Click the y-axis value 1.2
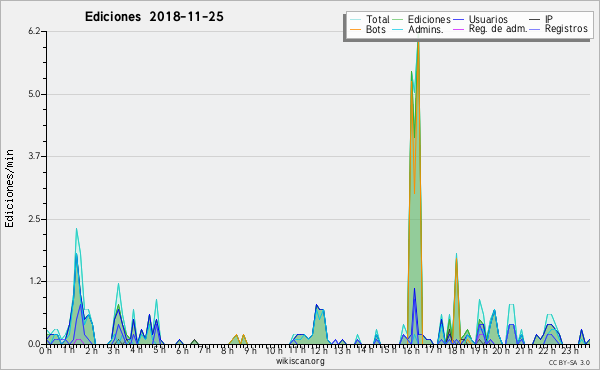The height and width of the screenshot is (370, 600). coord(34,282)
